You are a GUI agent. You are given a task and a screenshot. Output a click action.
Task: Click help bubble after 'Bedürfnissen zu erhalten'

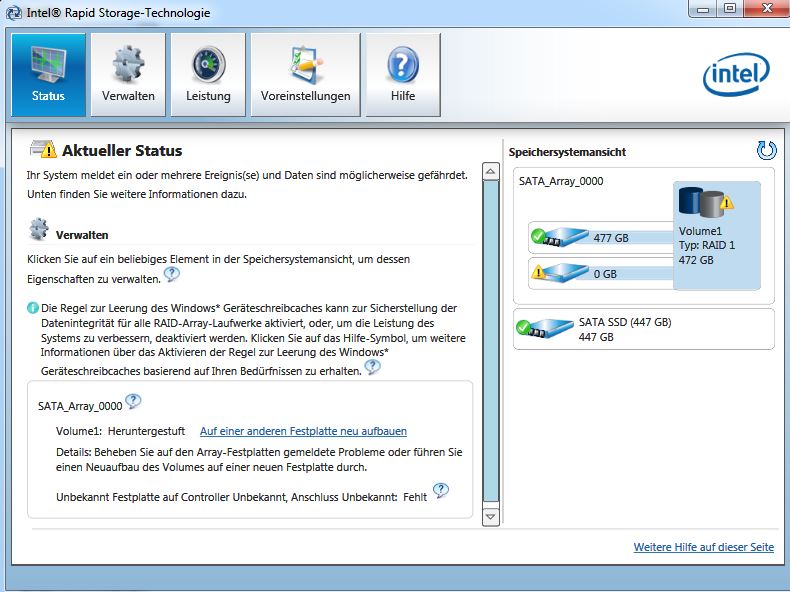coord(372,367)
